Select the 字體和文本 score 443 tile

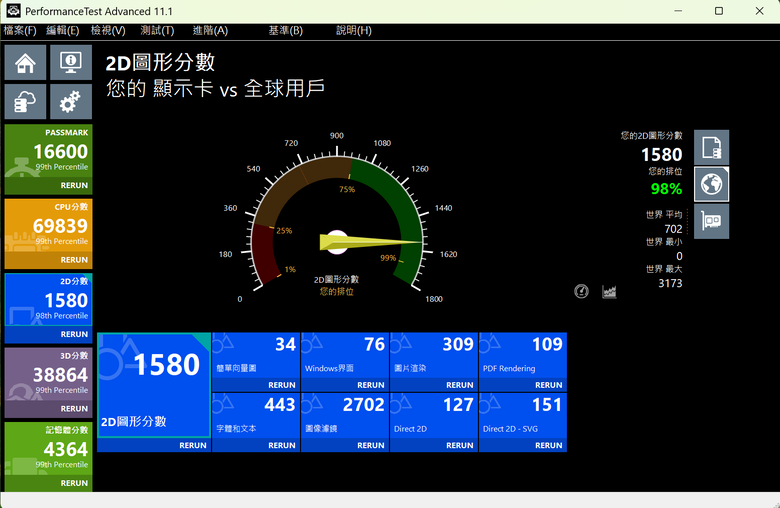point(256,416)
